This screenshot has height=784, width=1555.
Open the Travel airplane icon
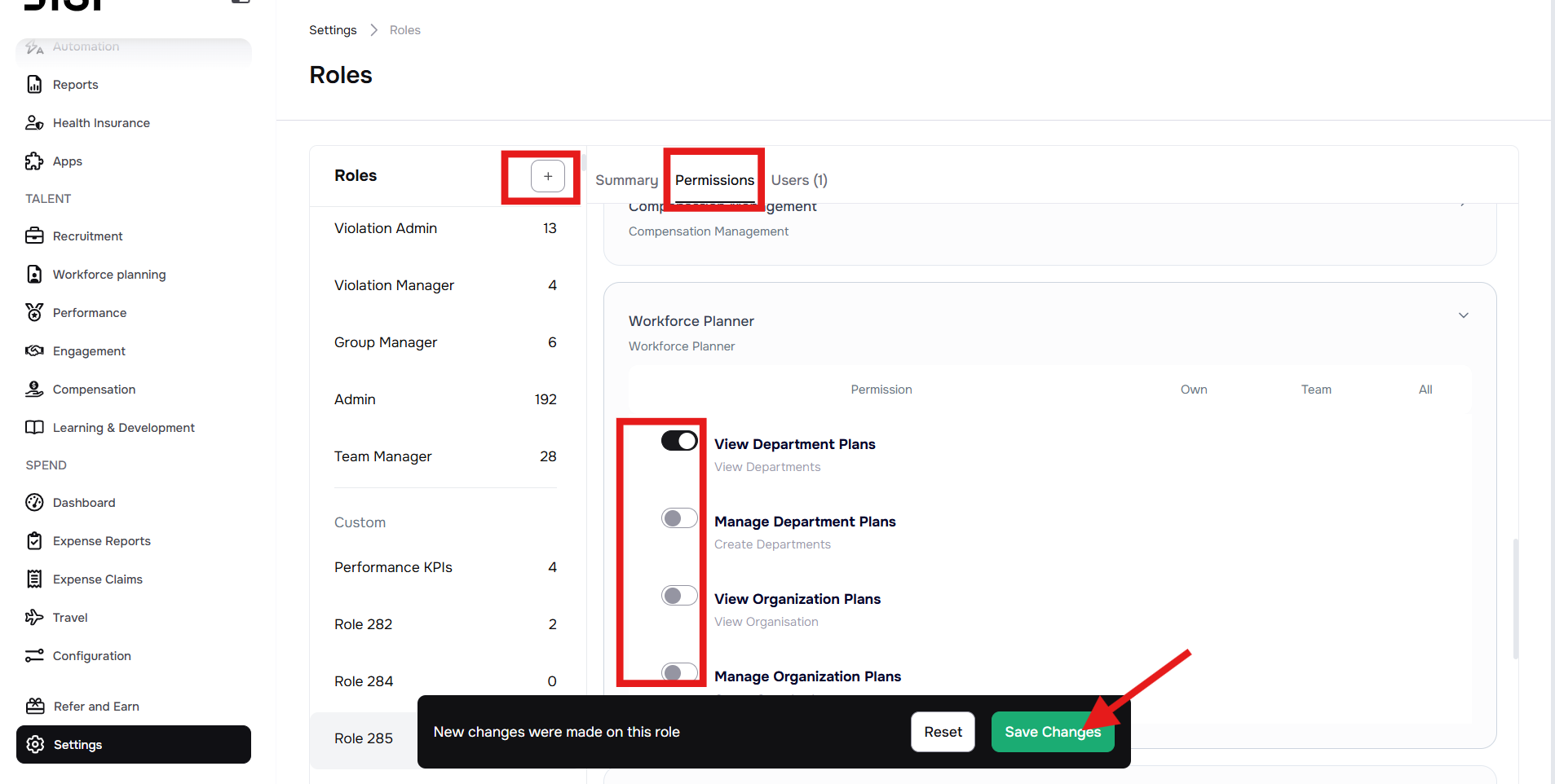[x=34, y=618]
